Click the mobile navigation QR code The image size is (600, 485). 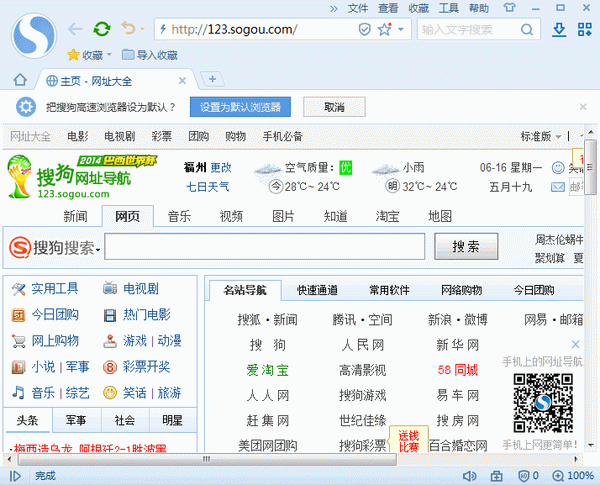pos(543,403)
